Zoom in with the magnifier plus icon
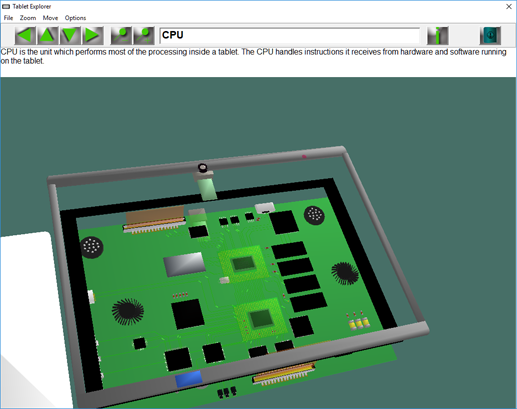517x409 pixels. 144,35
